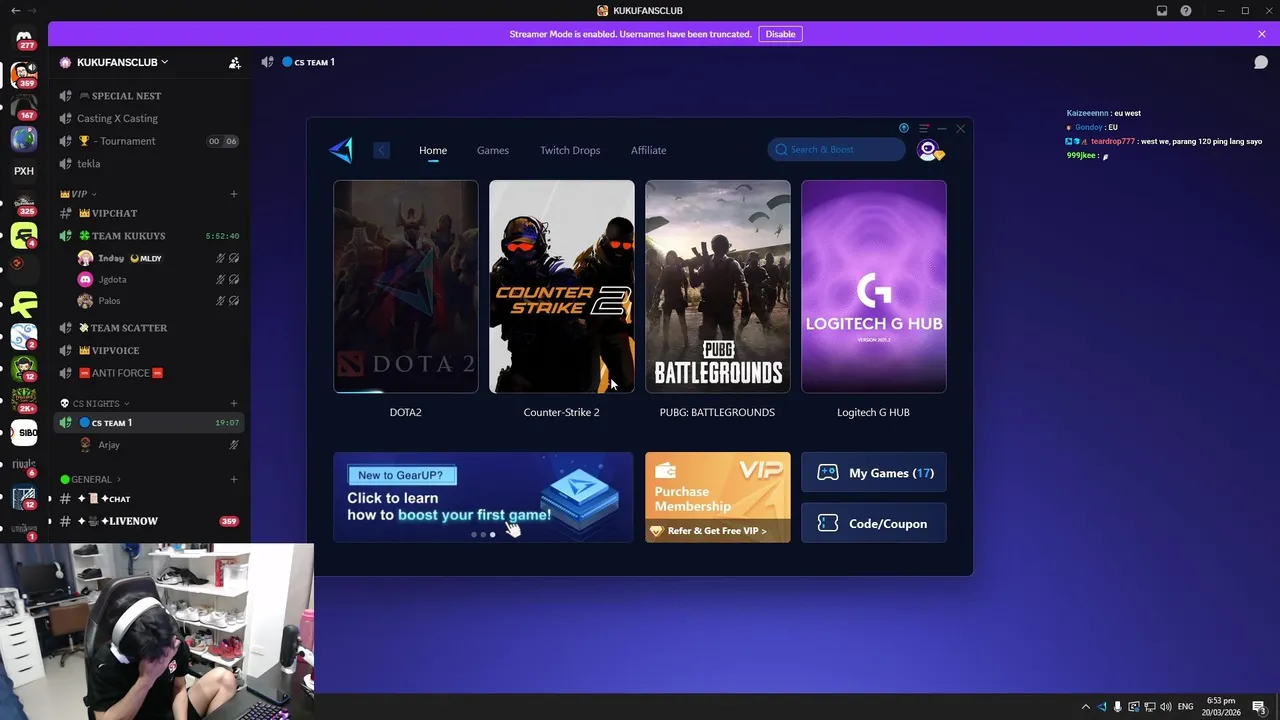Select the PUBG: BATTLEGROUNDS game card
Image resolution: width=1280 pixels, height=720 pixels.
tap(718, 286)
